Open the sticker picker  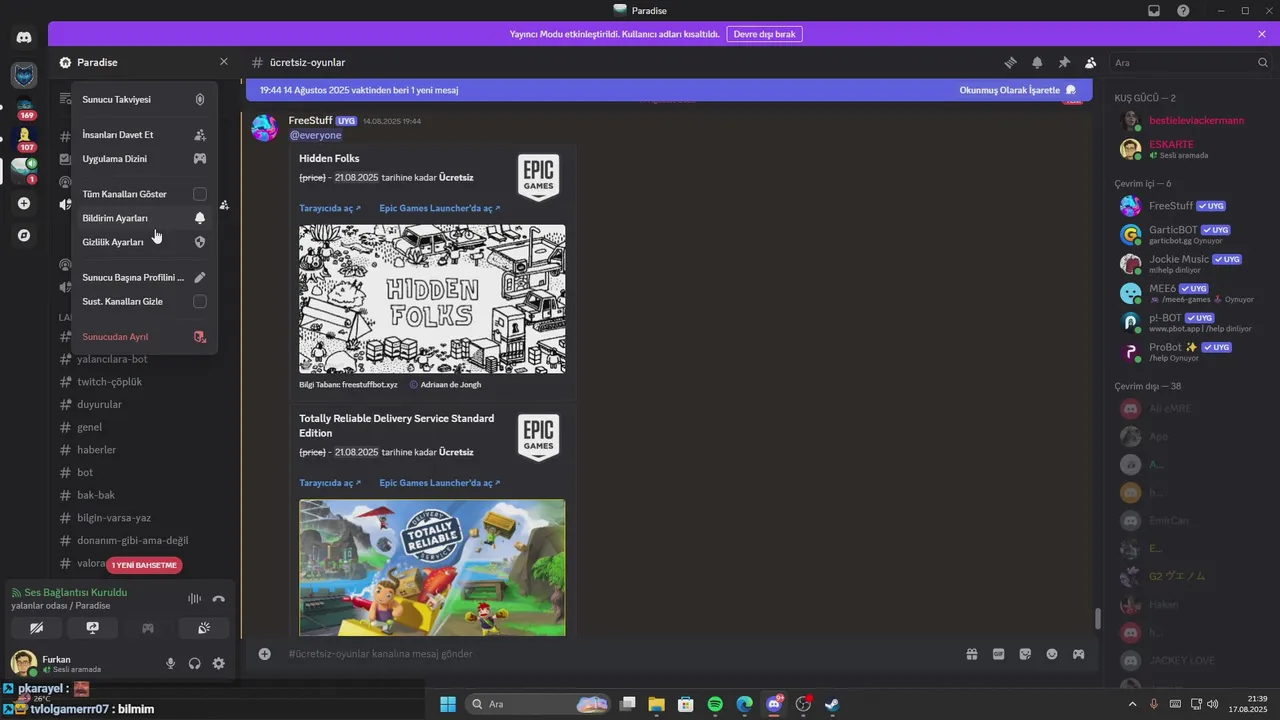point(1025,654)
